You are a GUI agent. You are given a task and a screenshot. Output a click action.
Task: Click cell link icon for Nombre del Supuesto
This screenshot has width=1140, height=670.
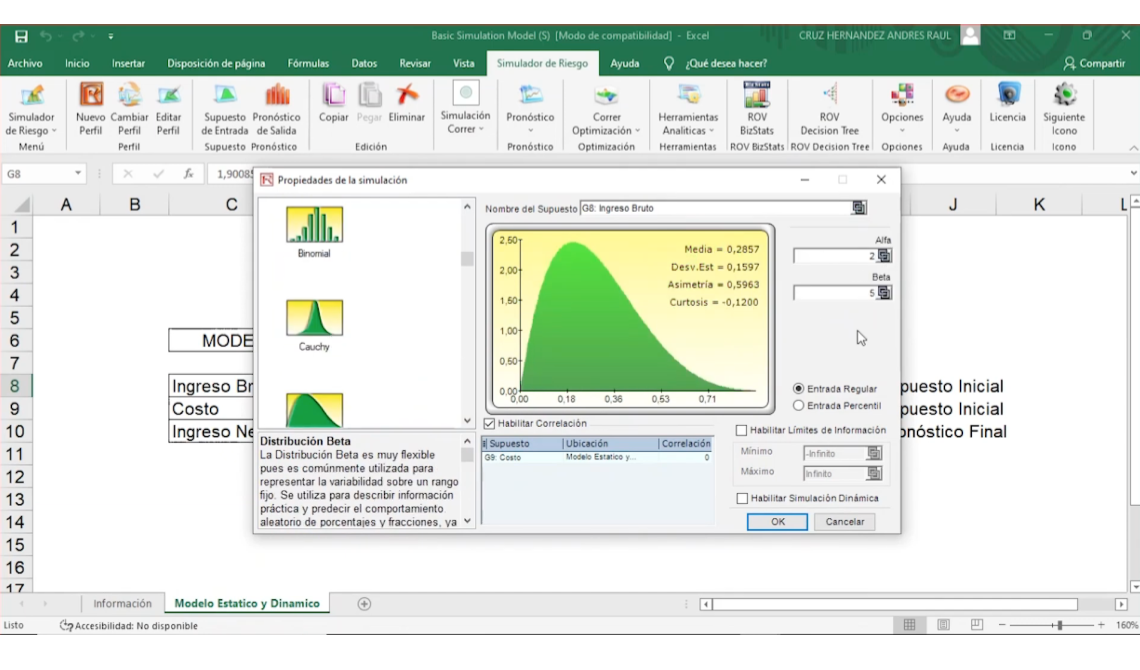859,208
